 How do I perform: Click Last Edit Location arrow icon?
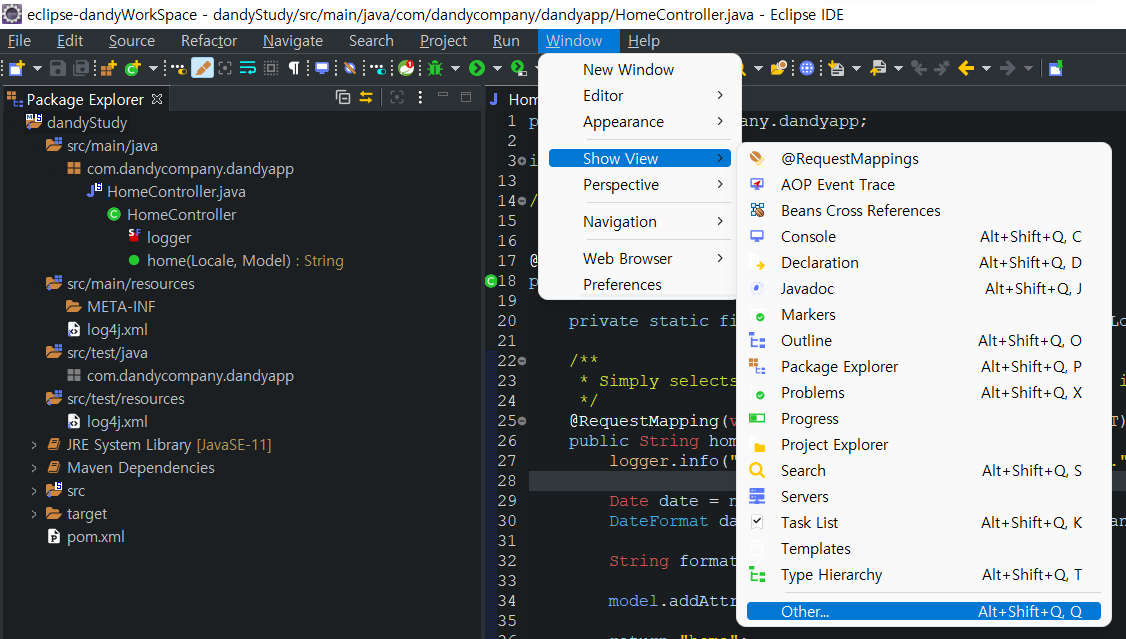click(x=919, y=68)
